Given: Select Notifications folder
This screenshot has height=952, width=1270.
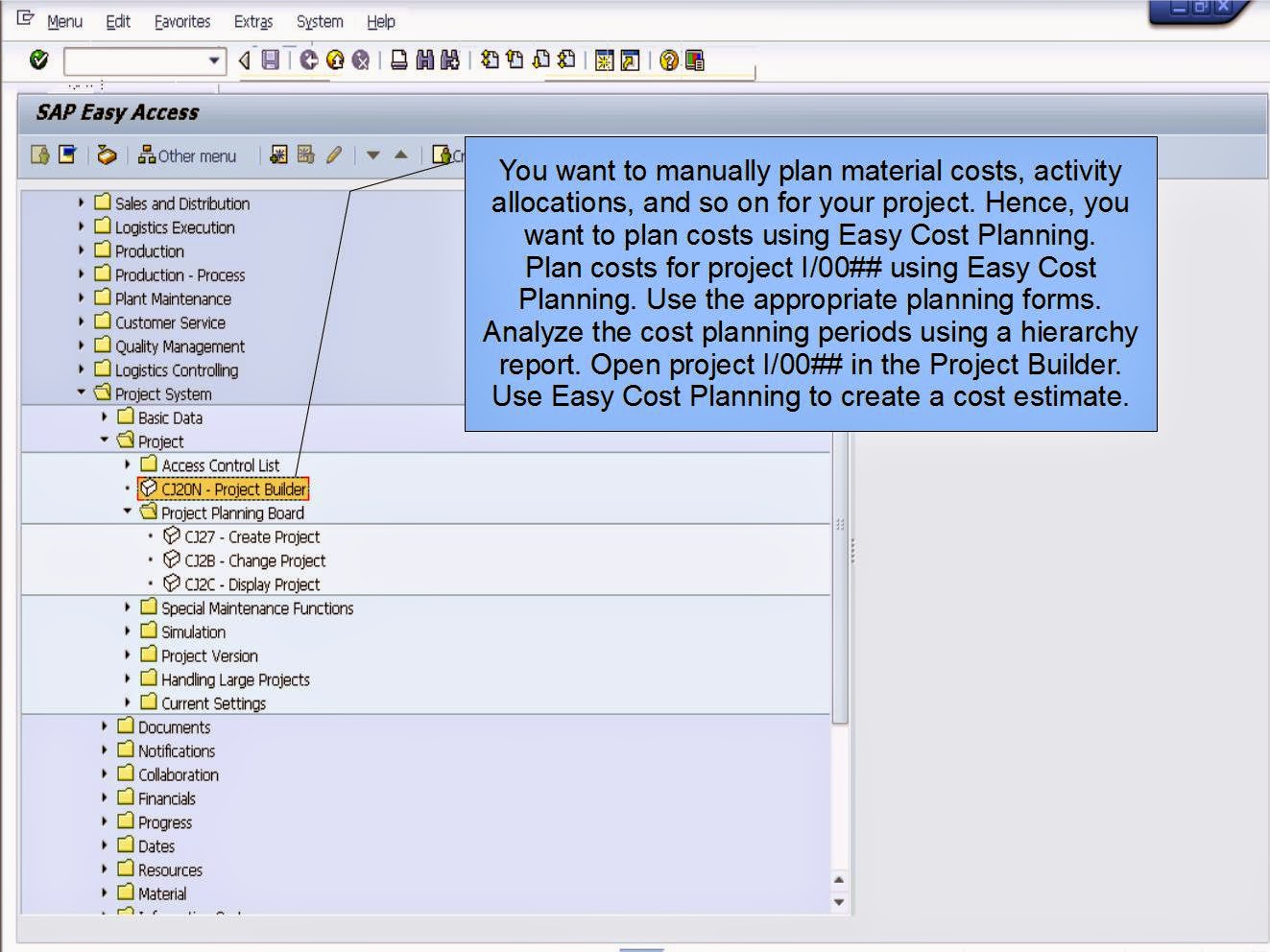Looking at the screenshot, I should pyautogui.click(x=166, y=750).
